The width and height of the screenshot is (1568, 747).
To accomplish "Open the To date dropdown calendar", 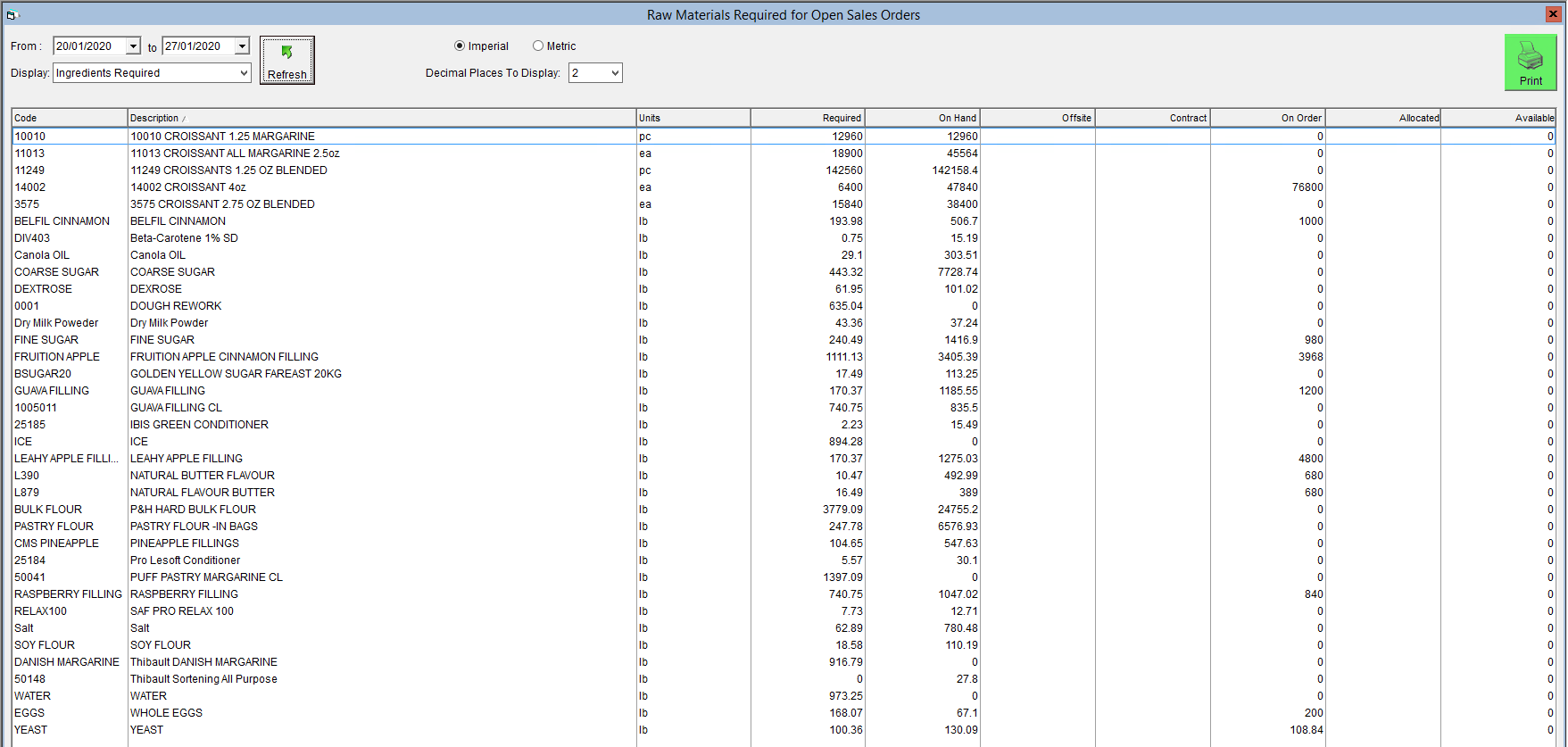I will [x=242, y=46].
